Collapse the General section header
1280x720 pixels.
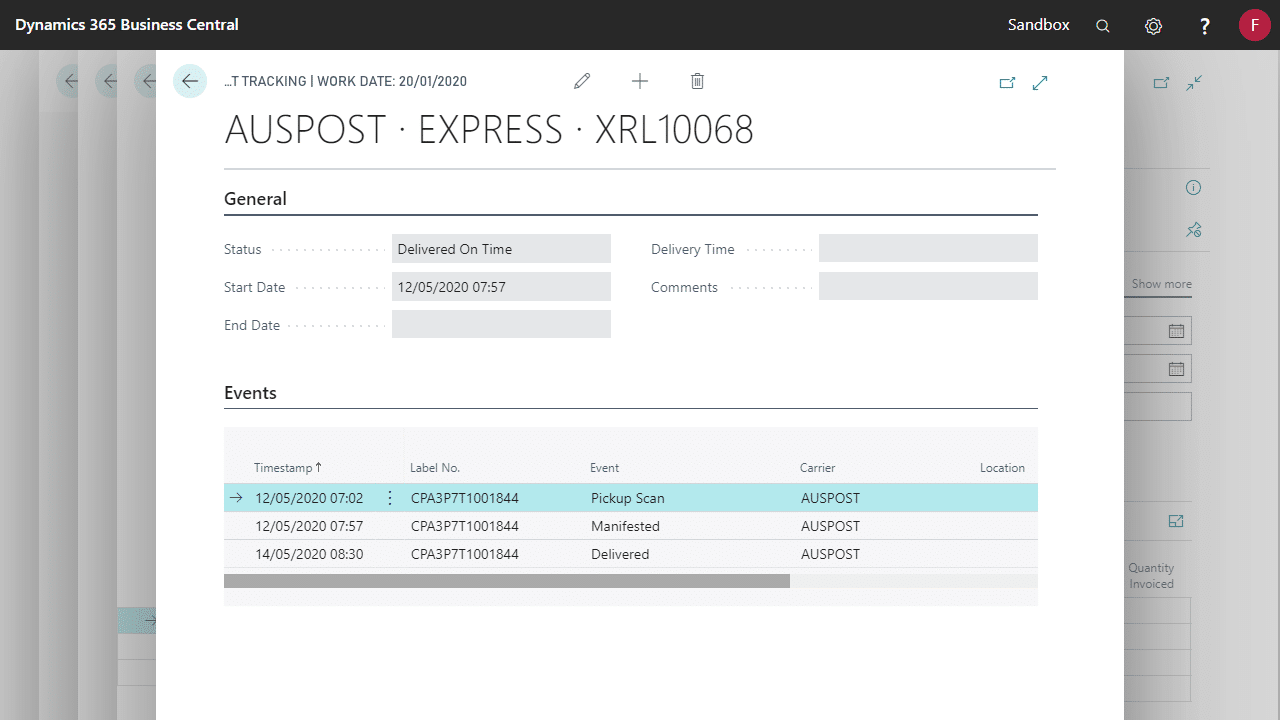point(255,199)
